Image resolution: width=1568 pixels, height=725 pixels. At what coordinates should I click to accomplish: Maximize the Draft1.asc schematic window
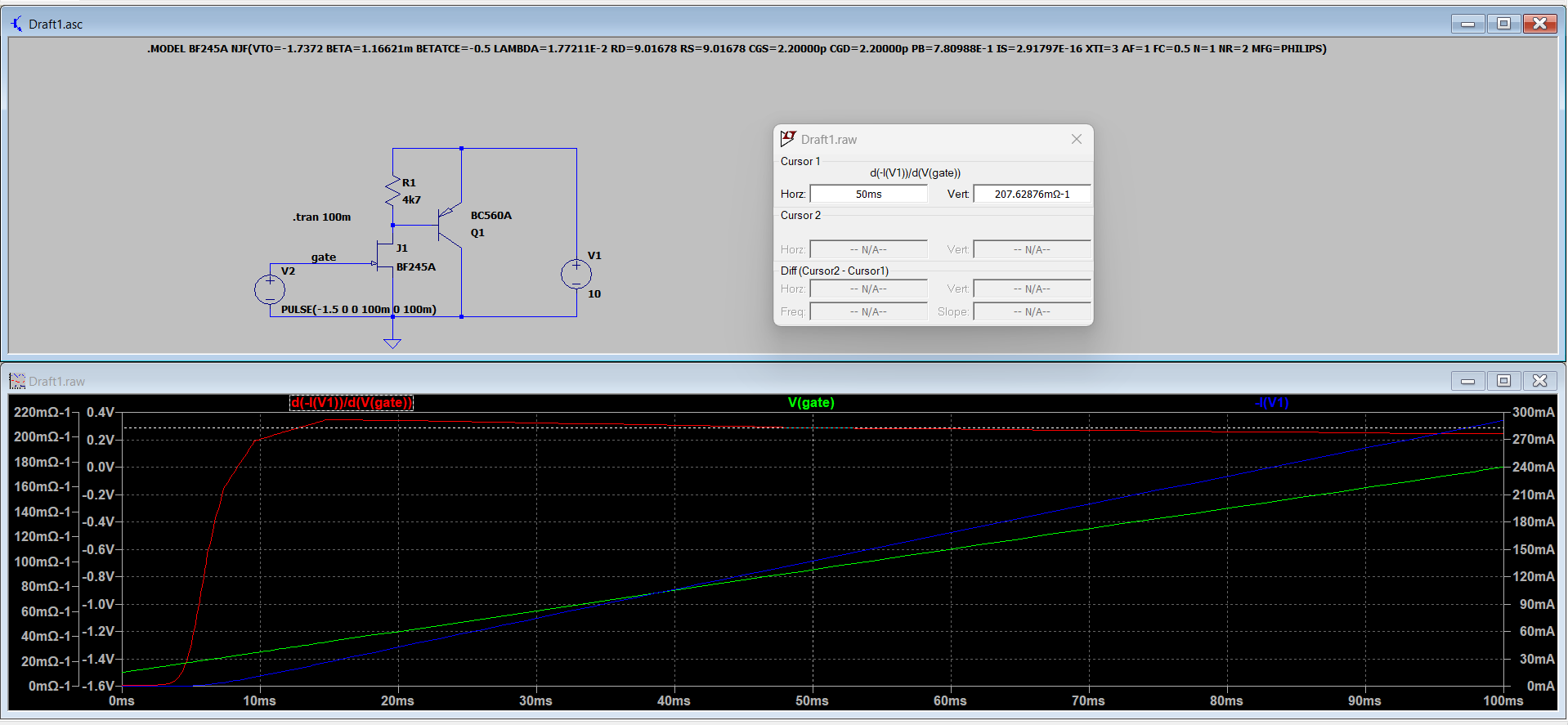[x=1503, y=24]
